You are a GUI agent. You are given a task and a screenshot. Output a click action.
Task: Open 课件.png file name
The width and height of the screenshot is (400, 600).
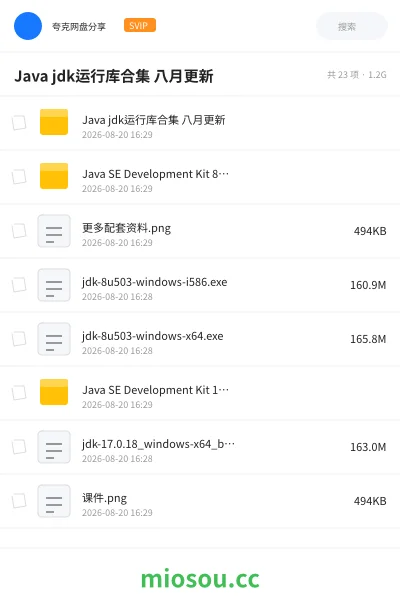(104, 498)
